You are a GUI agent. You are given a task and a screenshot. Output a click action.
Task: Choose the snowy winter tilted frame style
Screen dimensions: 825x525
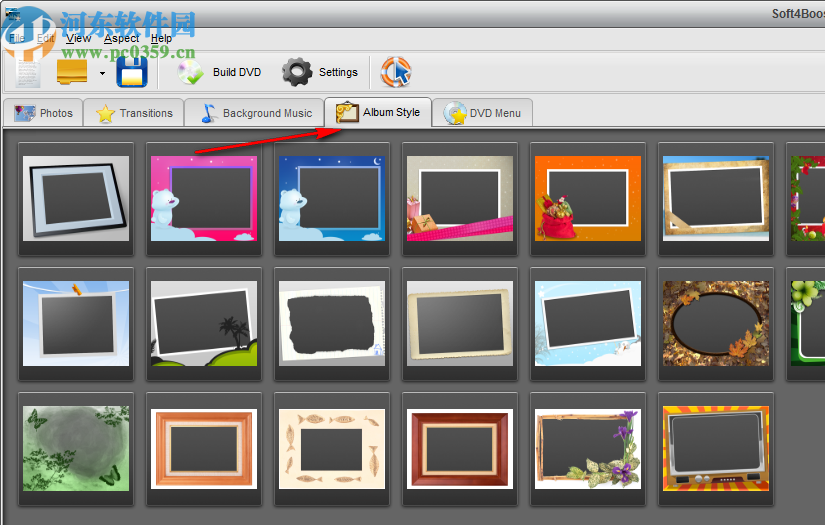click(588, 324)
